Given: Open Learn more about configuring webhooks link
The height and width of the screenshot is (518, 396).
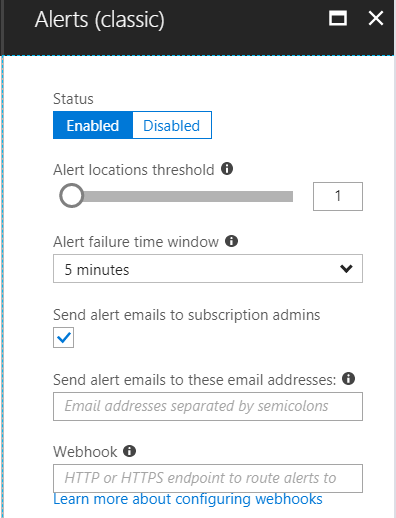Looking at the screenshot, I should (188, 499).
